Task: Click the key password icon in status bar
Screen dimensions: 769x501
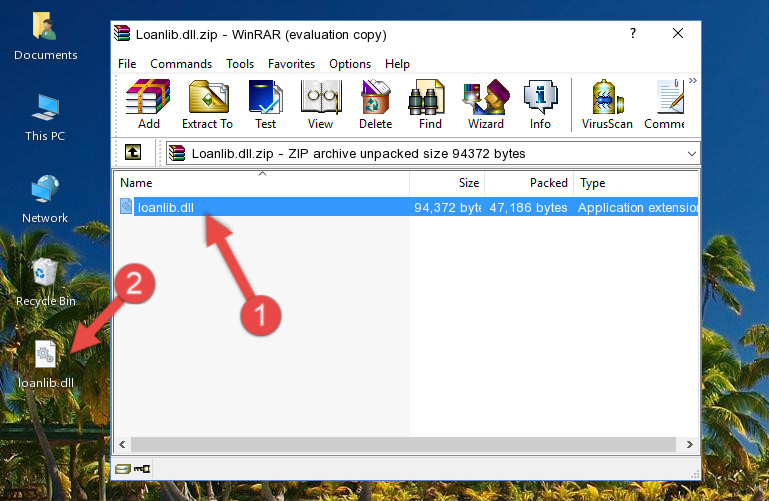Action: (x=142, y=469)
